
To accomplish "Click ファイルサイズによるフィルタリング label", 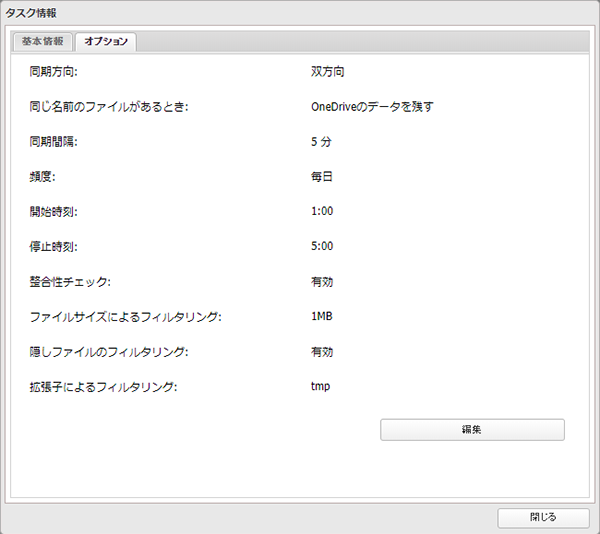I will (x=126, y=317).
